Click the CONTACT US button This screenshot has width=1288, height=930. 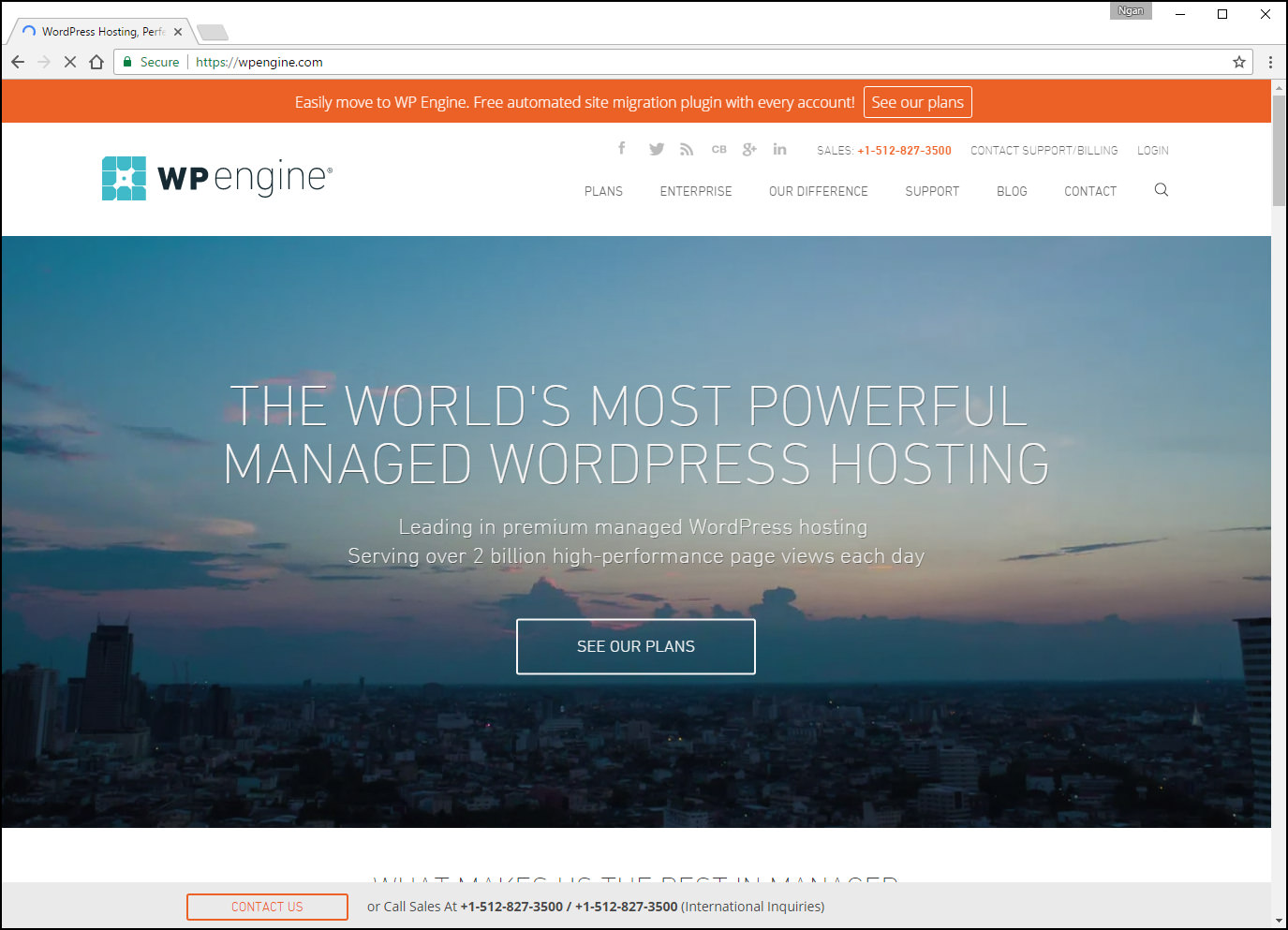(x=267, y=907)
